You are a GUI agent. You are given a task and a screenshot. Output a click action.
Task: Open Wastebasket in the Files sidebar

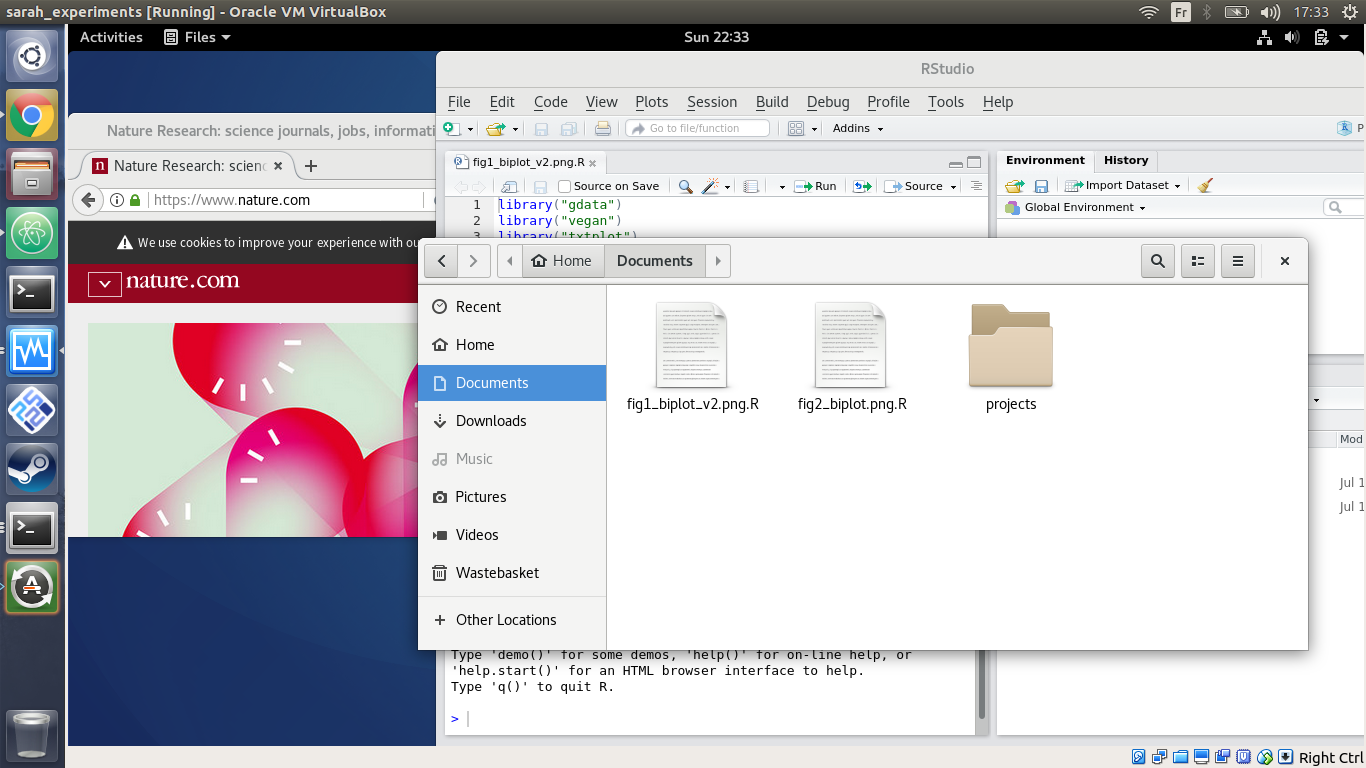click(x=512, y=573)
